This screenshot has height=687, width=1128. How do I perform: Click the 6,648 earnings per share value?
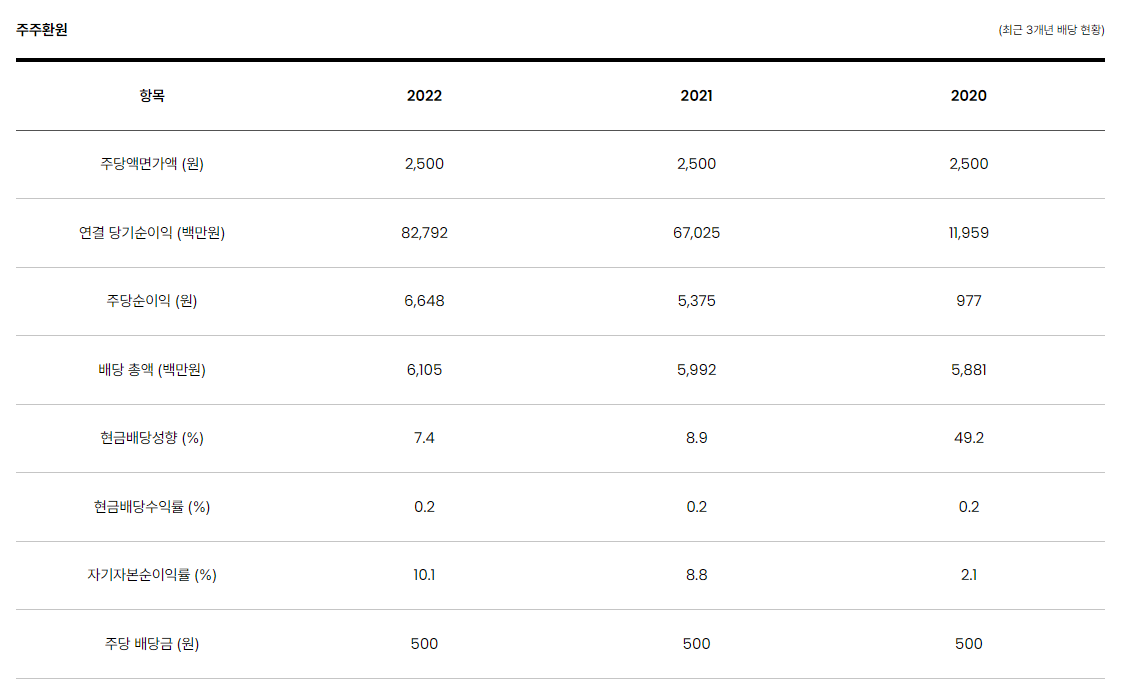(424, 301)
